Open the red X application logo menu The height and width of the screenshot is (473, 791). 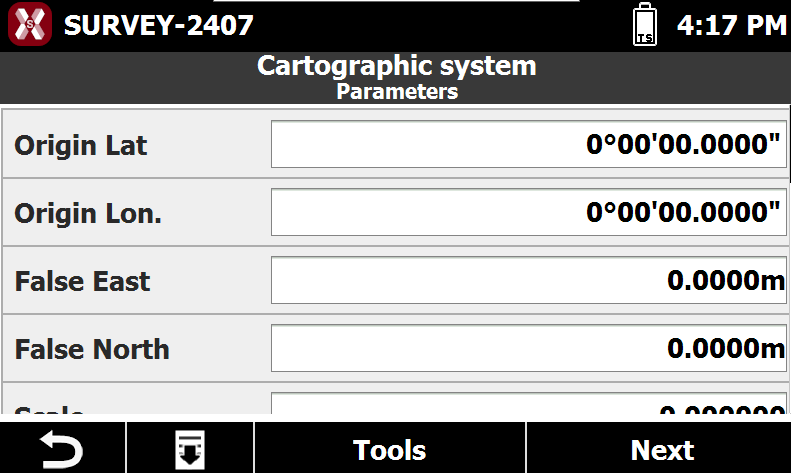tap(30, 24)
